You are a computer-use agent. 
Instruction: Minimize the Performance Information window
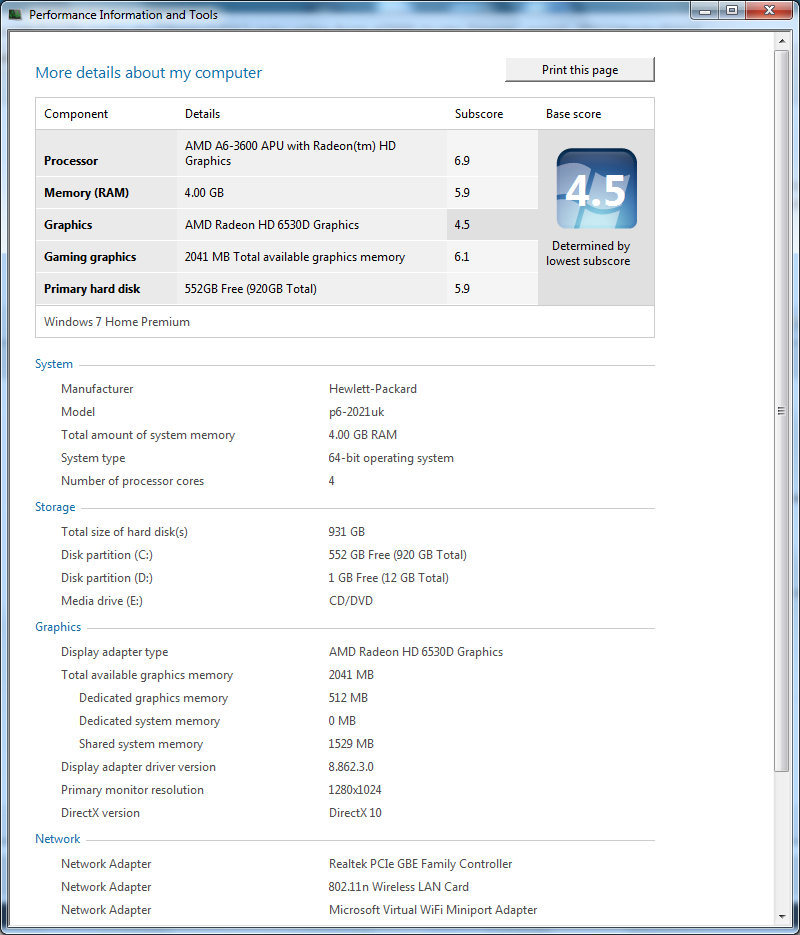coord(705,11)
